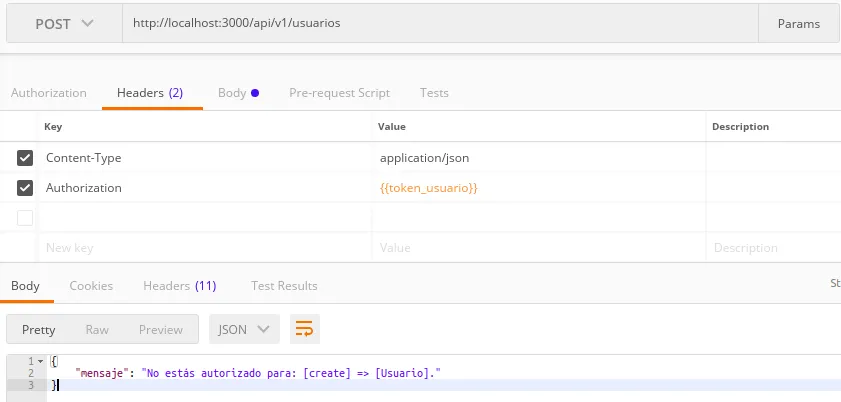Uncheck the Content-Type header checkbox
This screenshot has width=841, height=402.
(25, 158)
